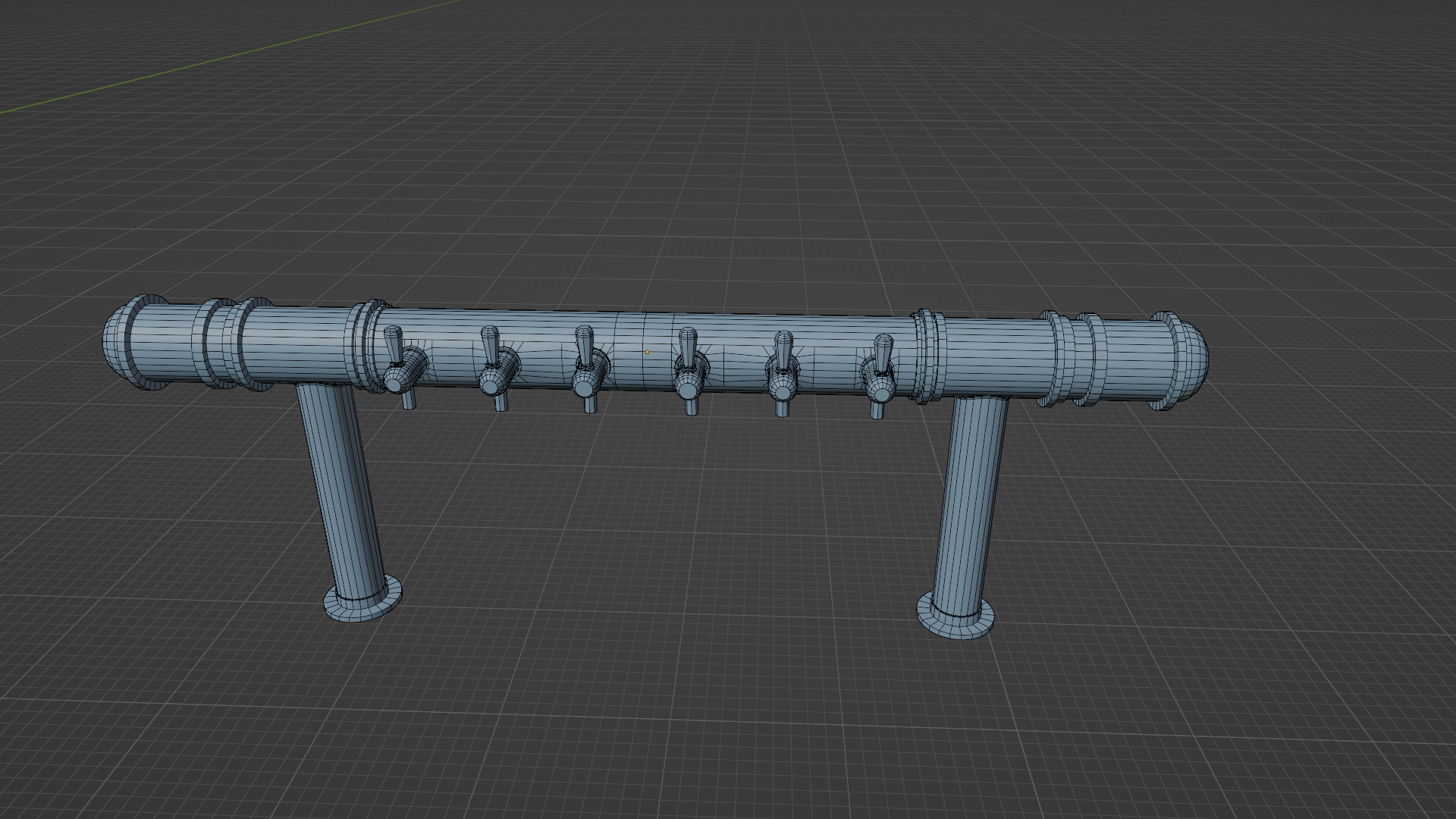Viewport: 1456px width, 819px height.
Task: Select the third tap handle from left
Action: point(583,344)
